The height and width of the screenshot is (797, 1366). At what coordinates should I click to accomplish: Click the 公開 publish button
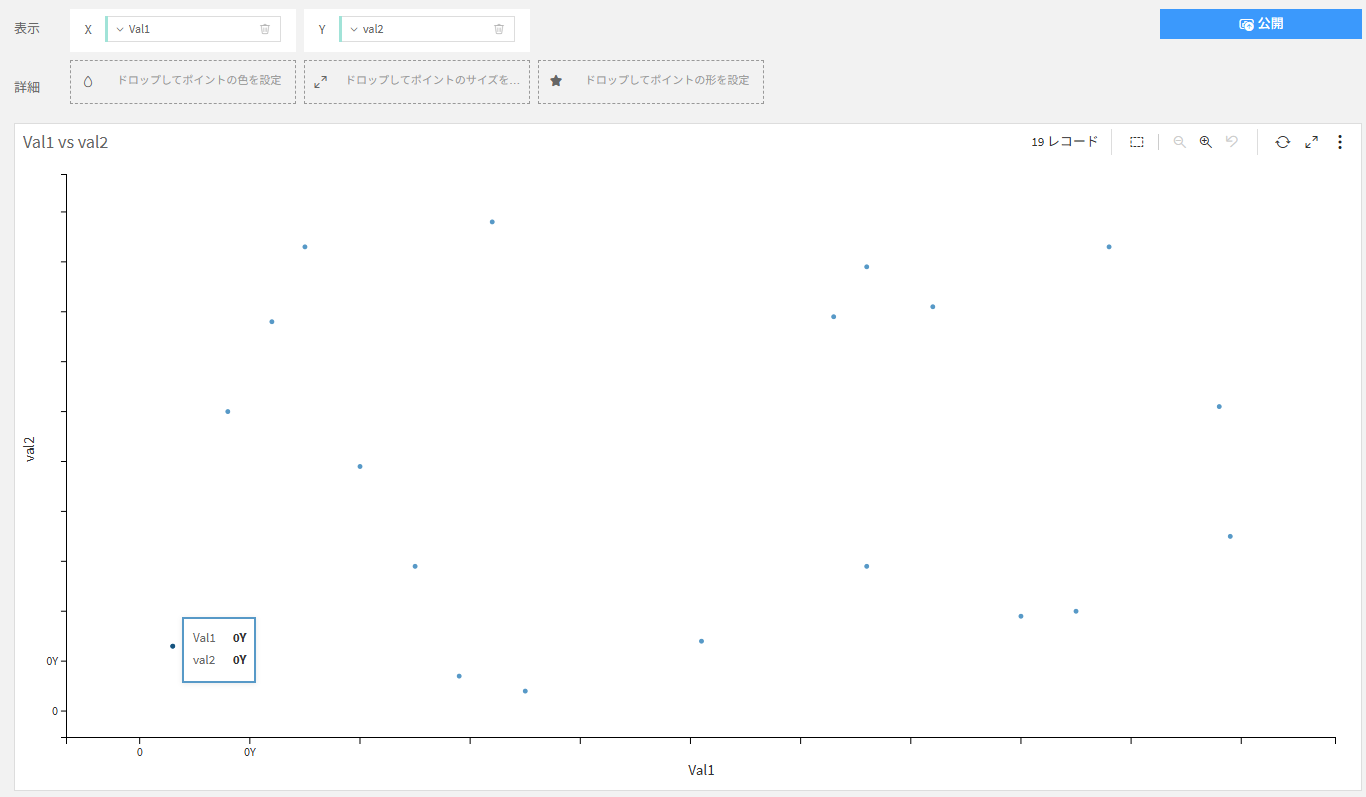1260,24
